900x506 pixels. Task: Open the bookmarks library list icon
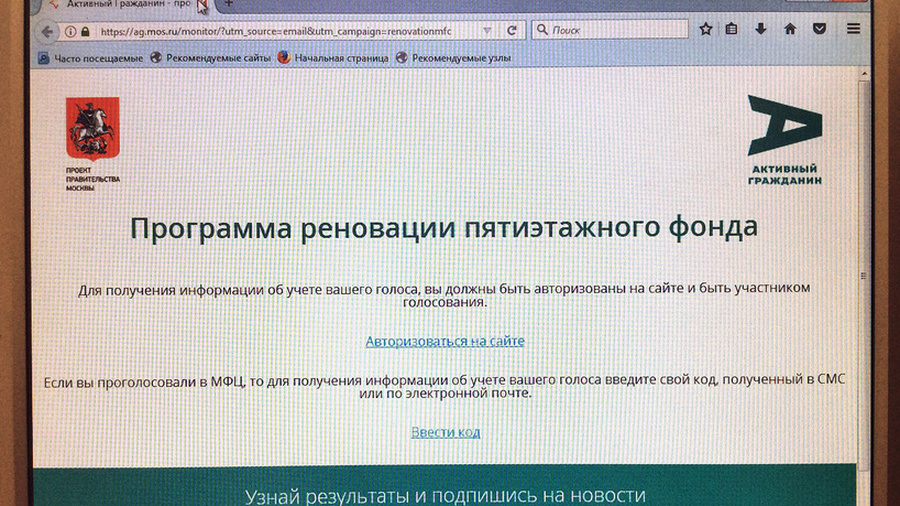[732, 29]
